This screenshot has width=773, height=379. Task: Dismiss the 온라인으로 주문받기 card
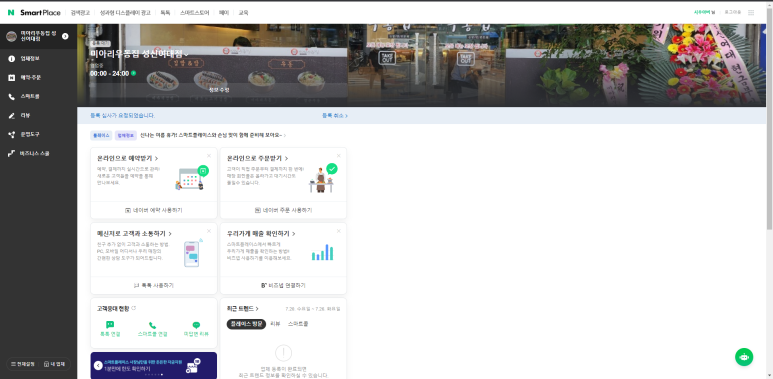coord(339,156)
